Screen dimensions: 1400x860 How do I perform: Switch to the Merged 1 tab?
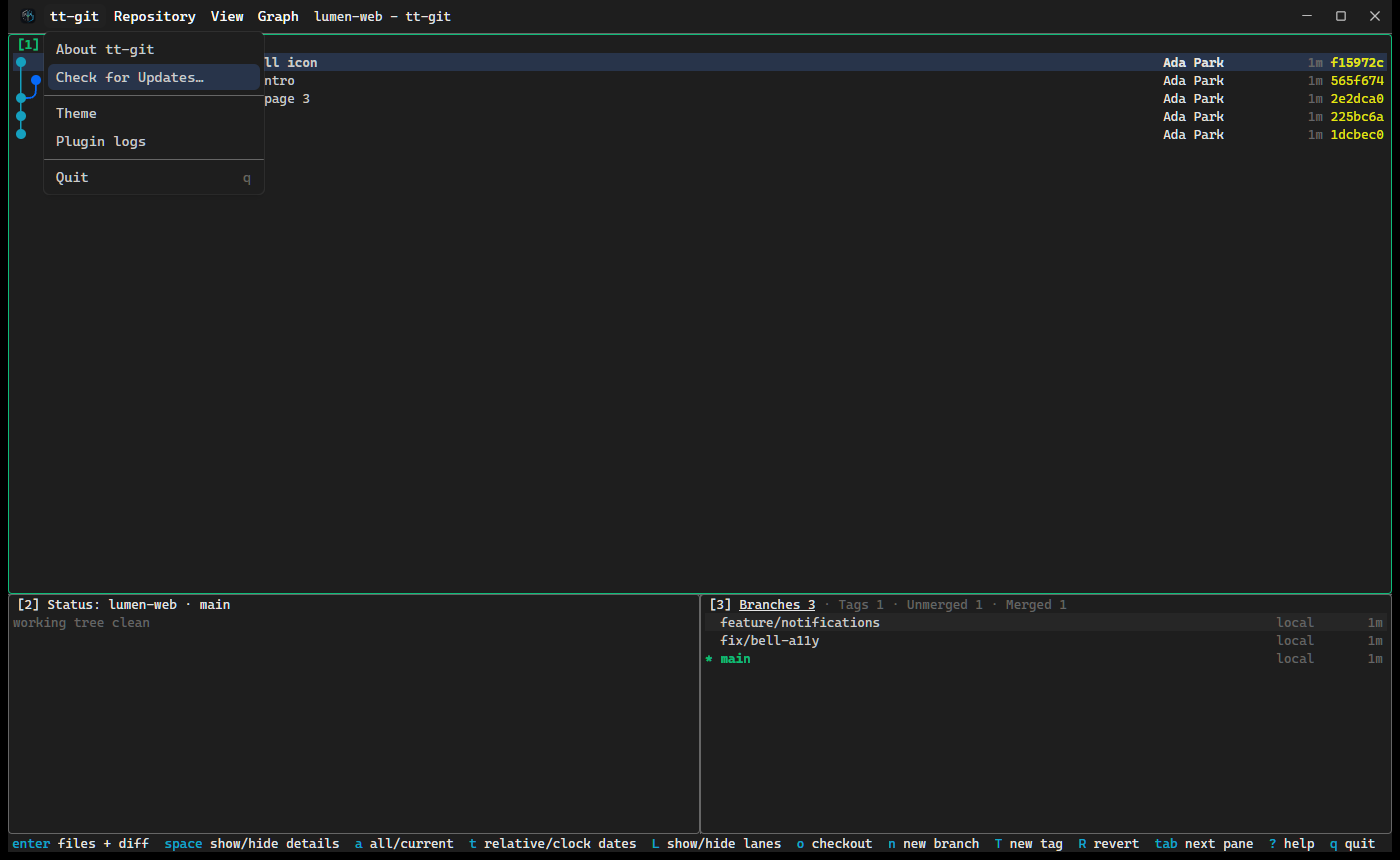[x=1036, y=604]
